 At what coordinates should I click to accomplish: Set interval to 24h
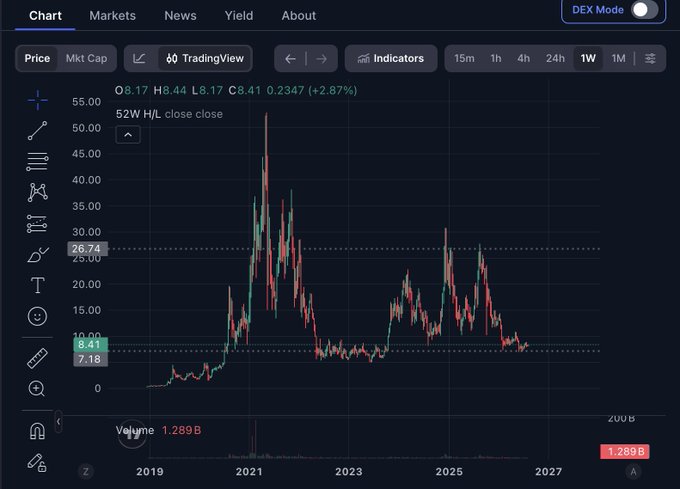tap(555, 58)
